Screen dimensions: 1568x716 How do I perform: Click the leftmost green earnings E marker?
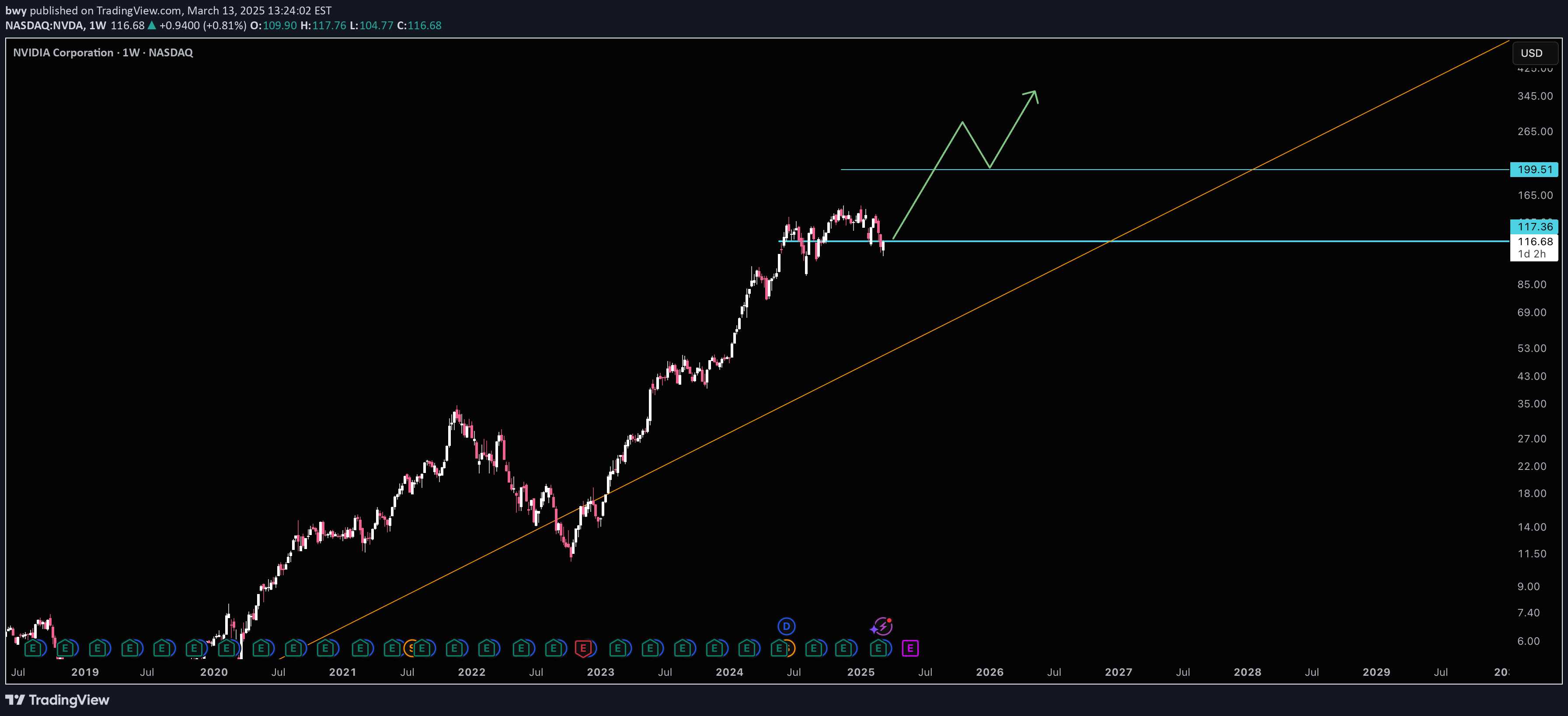(33, 649)
